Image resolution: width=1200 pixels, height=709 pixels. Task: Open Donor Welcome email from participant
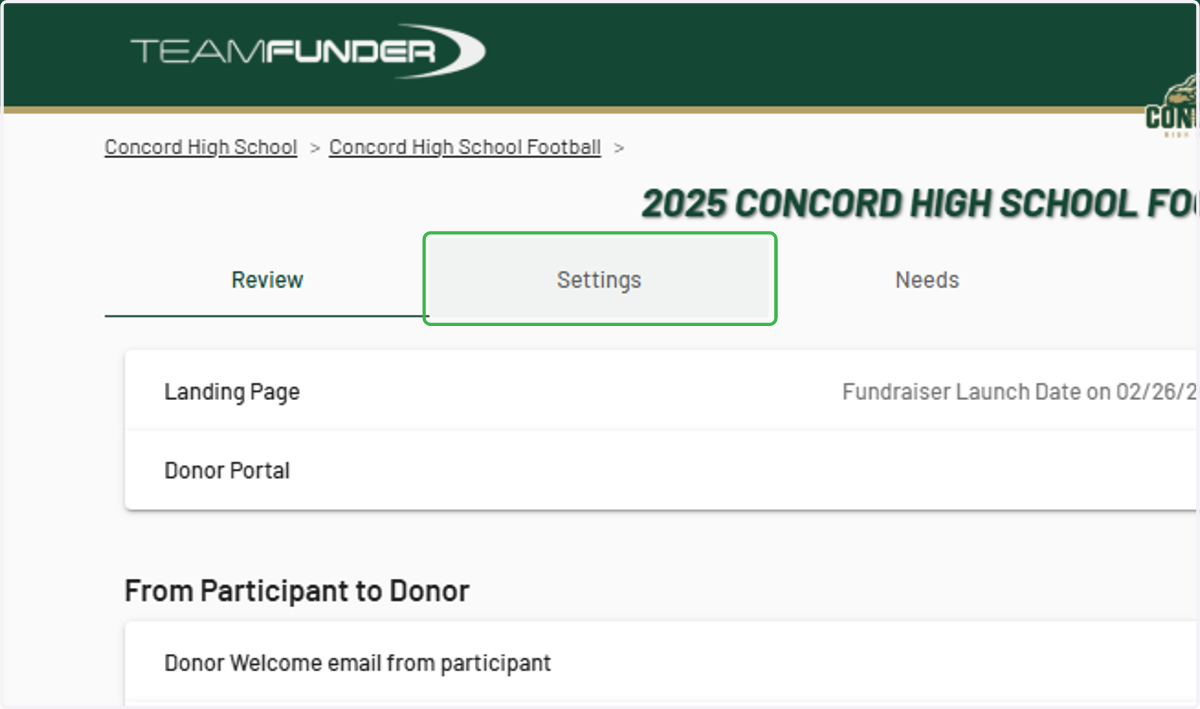point(662,662)
